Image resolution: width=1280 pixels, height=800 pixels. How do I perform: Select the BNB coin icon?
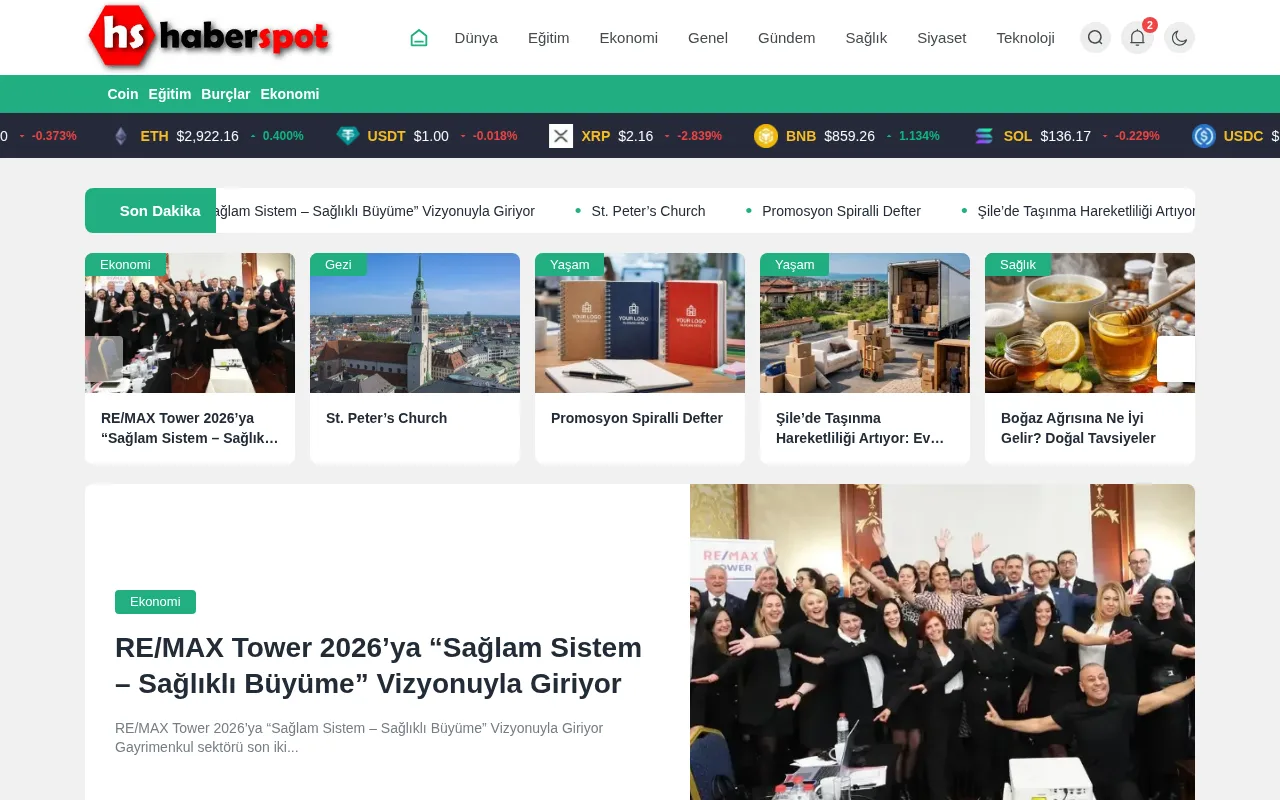point(766,136)
